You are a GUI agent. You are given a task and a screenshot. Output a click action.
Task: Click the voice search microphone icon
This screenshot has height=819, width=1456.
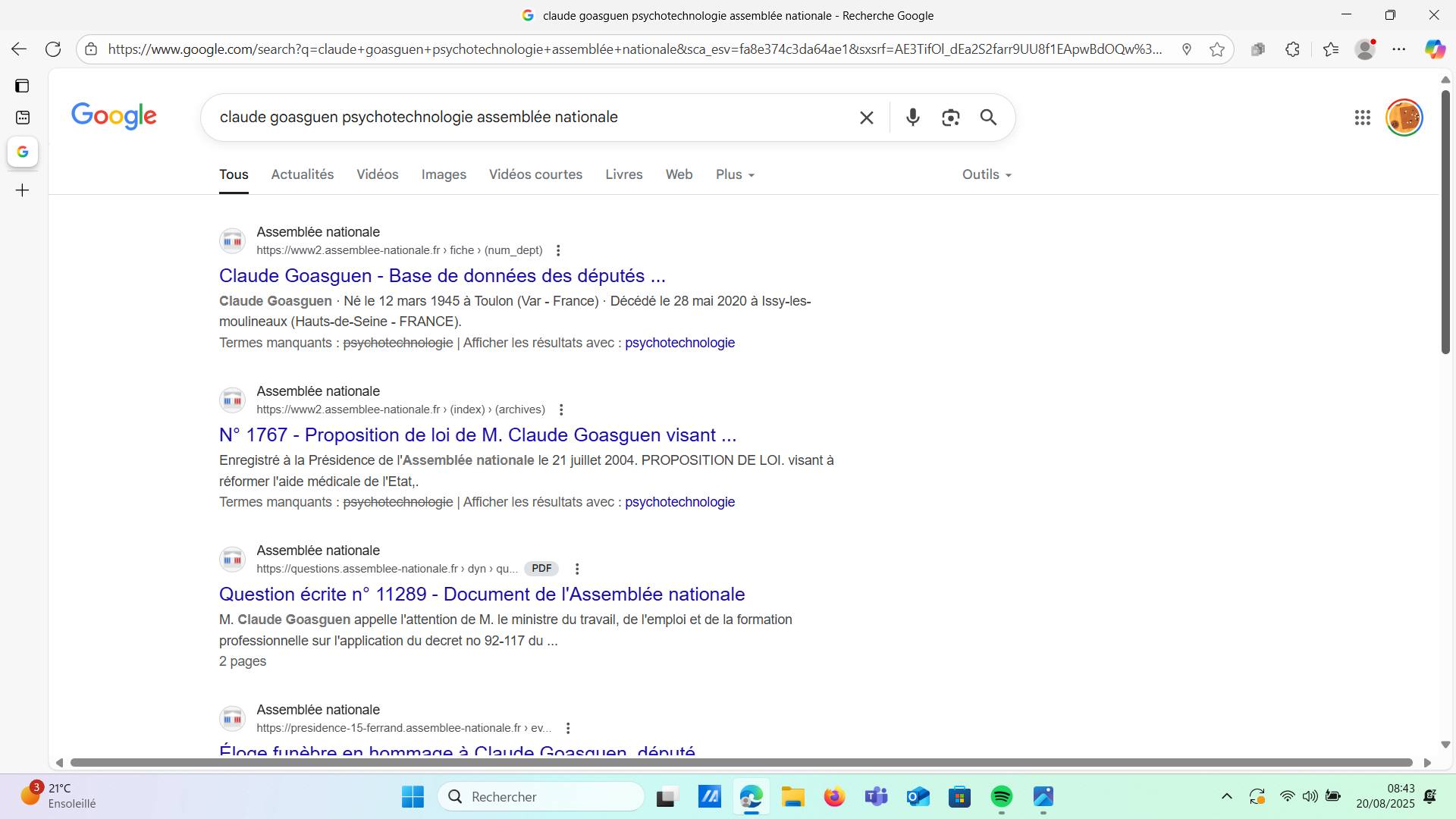tap(912, 118)
